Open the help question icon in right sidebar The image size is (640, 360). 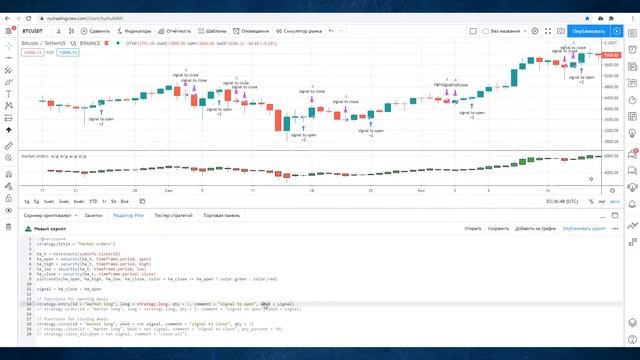[x=632, y=339]
